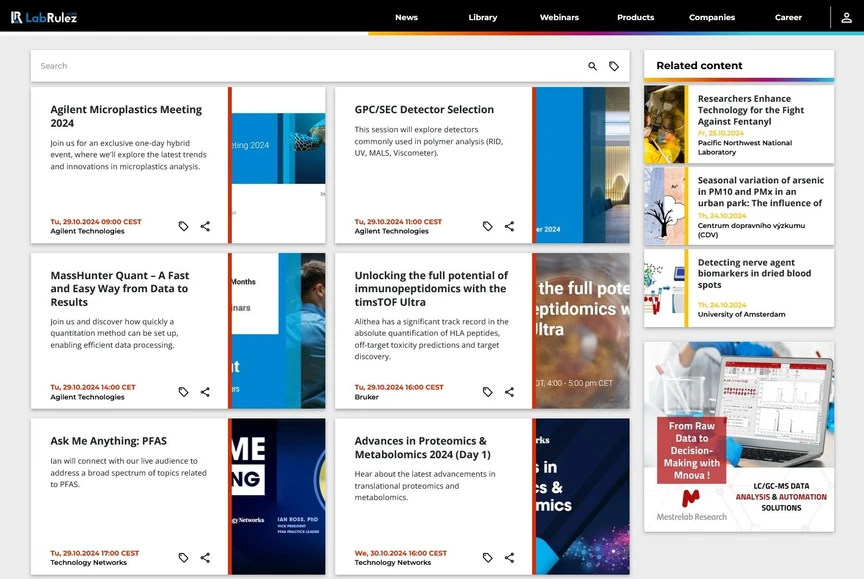
Task: Open the Products menu item
Action: pyautogui.click(x=635, y=17)
